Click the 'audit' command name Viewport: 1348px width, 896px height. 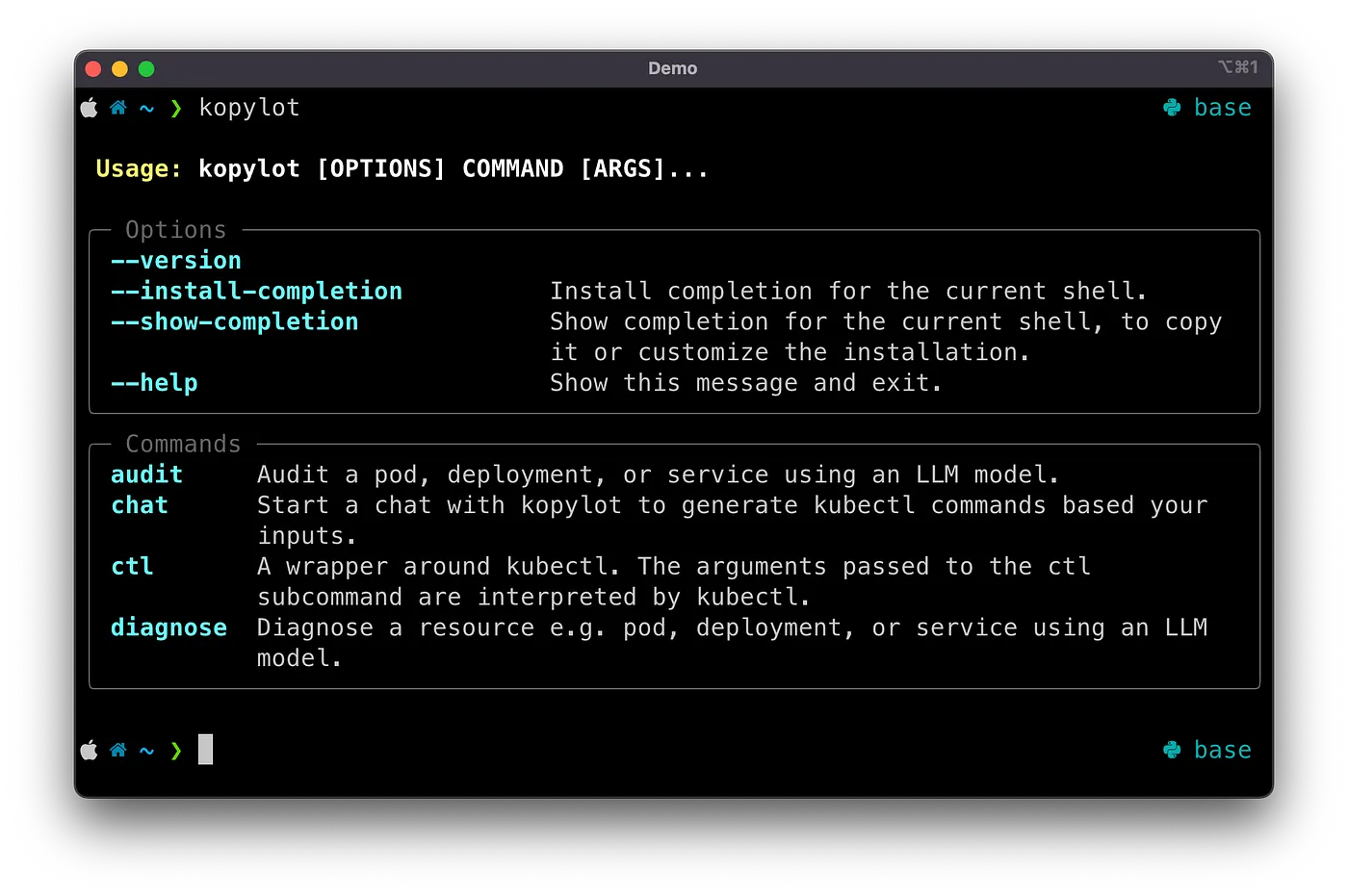(146, 474)
